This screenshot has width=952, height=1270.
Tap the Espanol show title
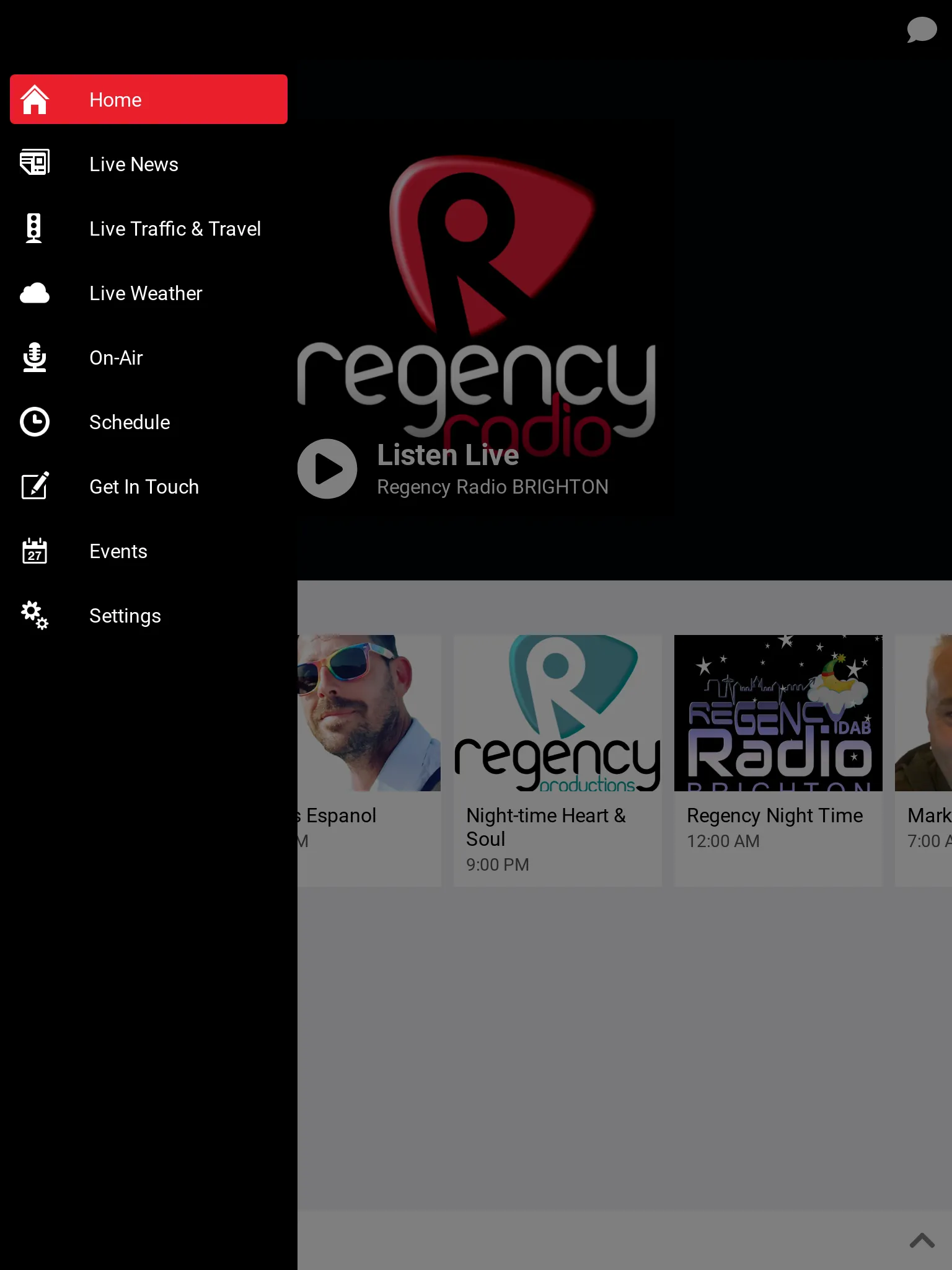[x=337, y=815]
